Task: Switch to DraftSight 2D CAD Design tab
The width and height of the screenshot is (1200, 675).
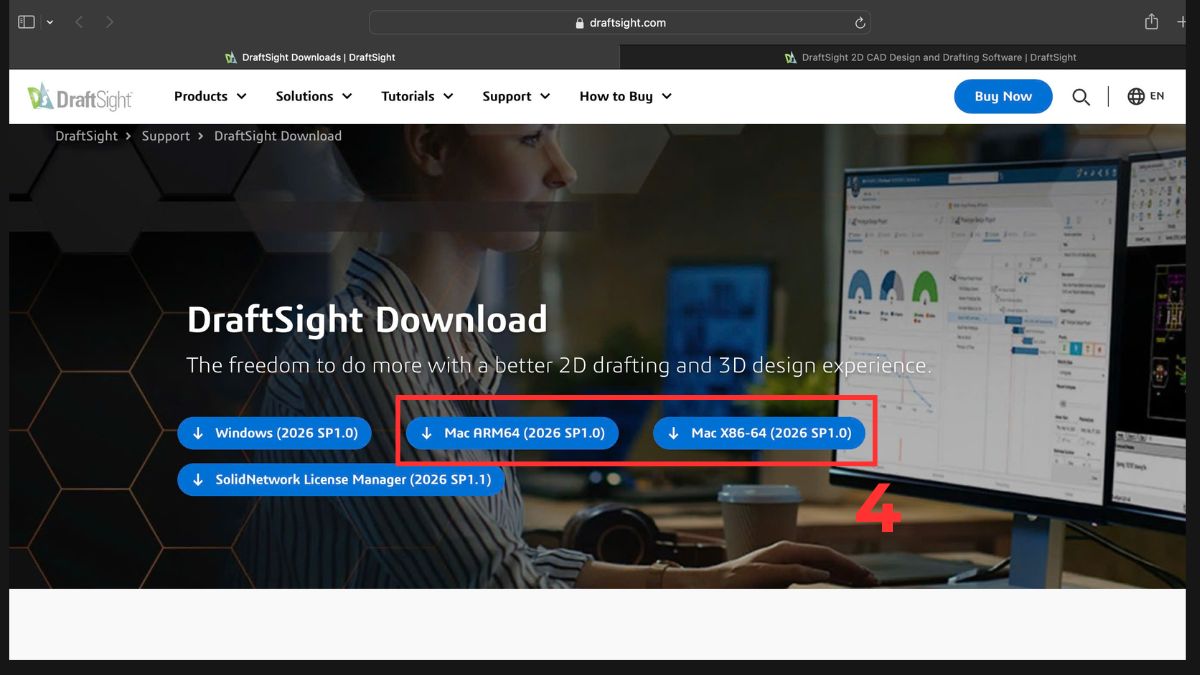Action: tap(930, 57)
